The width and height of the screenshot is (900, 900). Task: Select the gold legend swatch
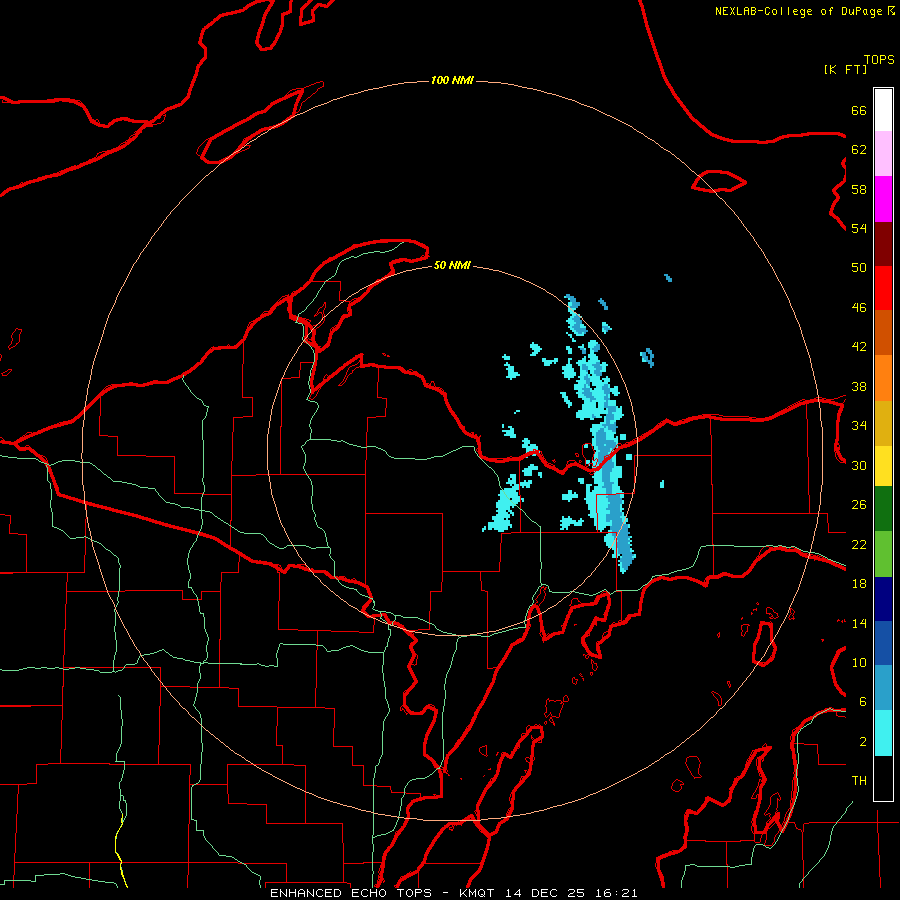click(x=883, y=423)
